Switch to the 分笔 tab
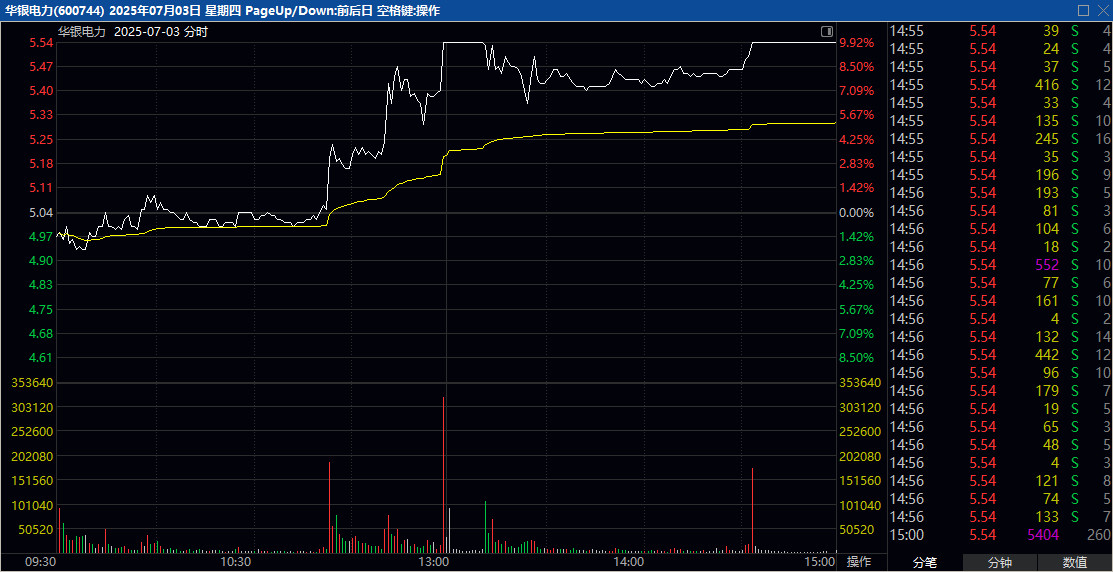 point(925,562)
